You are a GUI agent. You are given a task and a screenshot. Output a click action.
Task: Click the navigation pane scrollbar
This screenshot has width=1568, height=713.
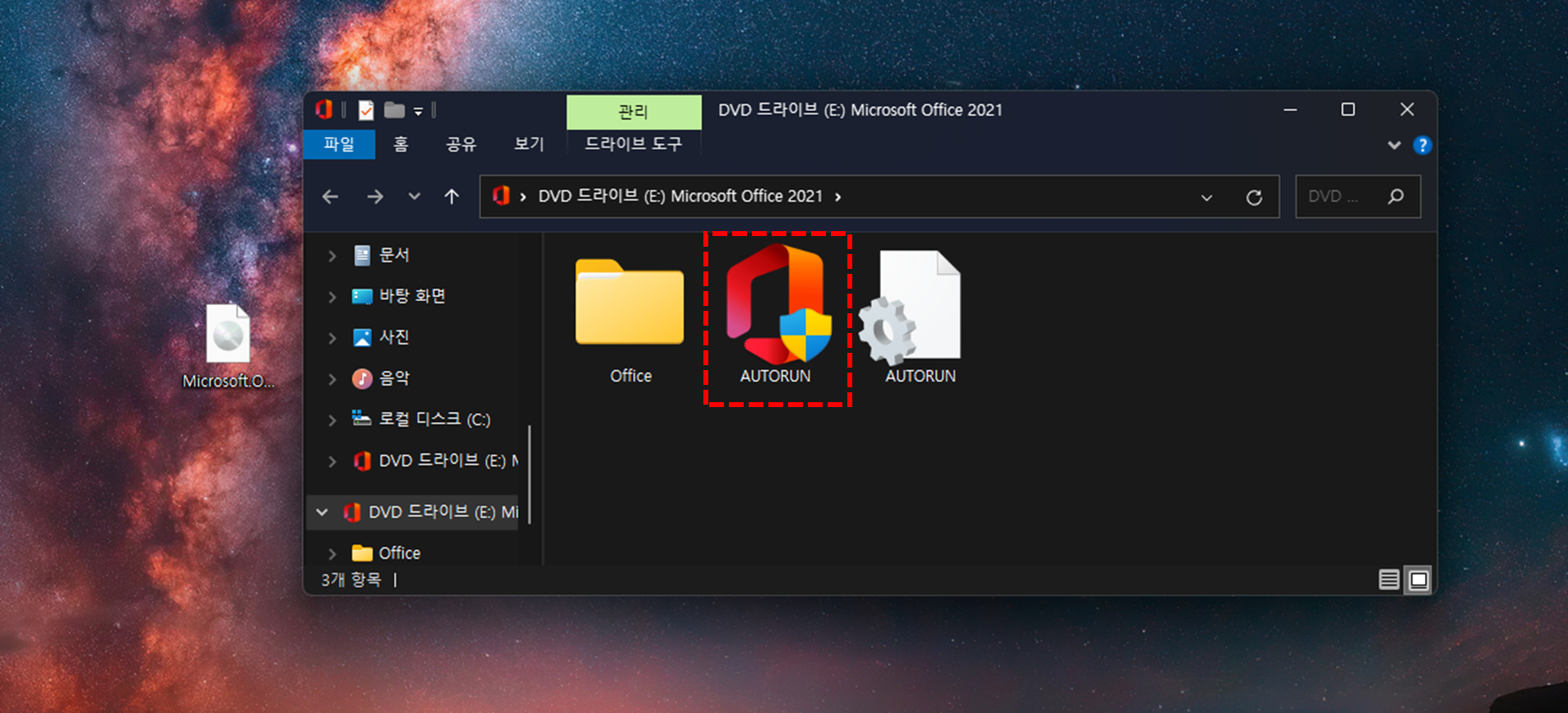[529, 474]
